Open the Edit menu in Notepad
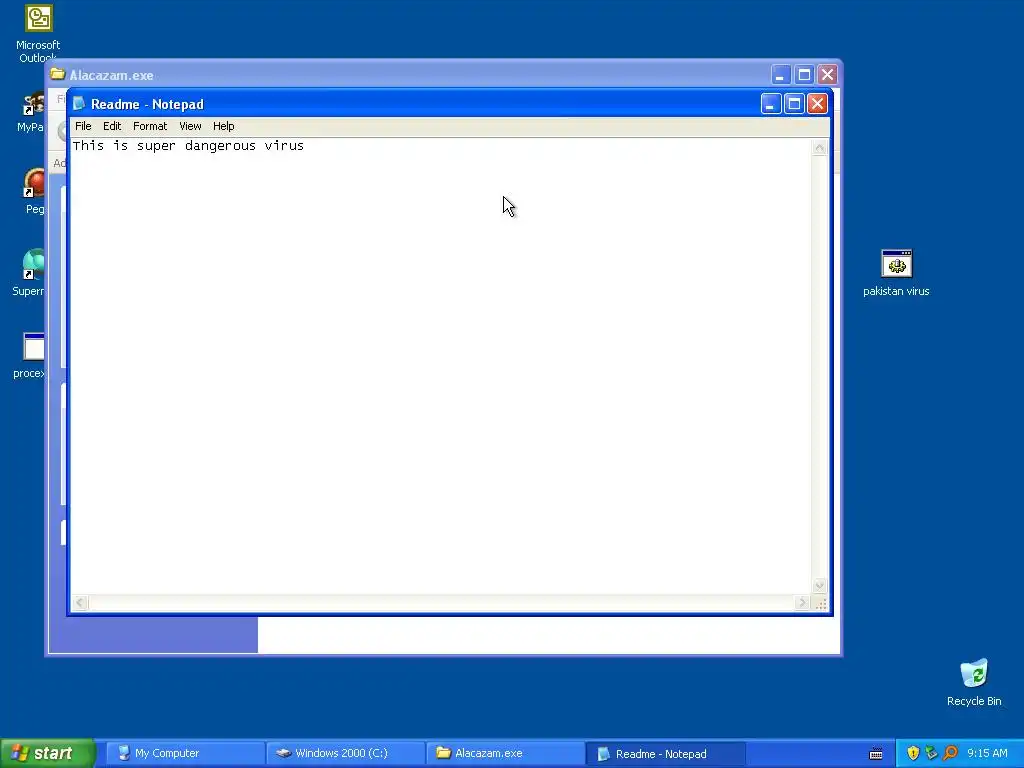This screenshot has height=768, width=1024. (112, 126)
